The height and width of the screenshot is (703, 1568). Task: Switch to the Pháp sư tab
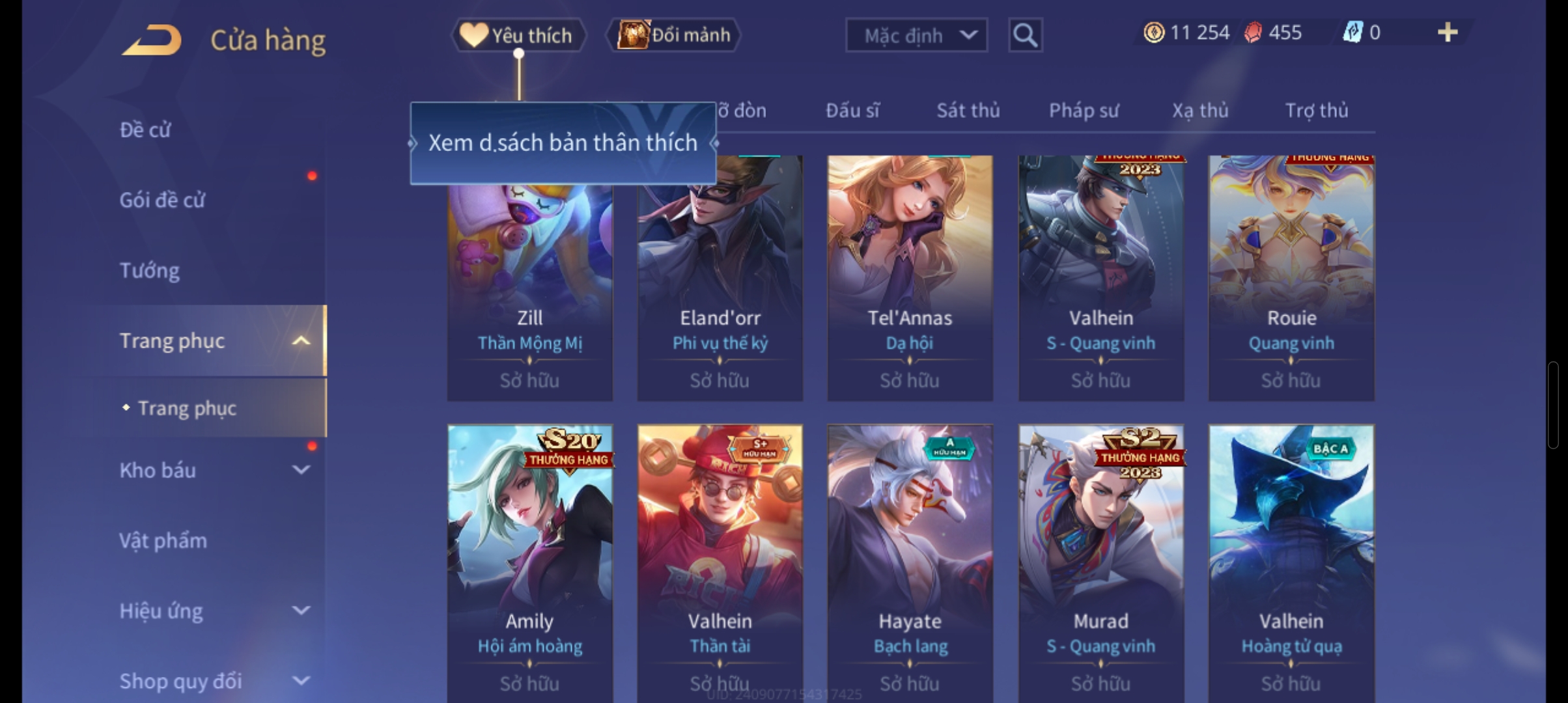pyautogui.click(x=1084, y=111)
